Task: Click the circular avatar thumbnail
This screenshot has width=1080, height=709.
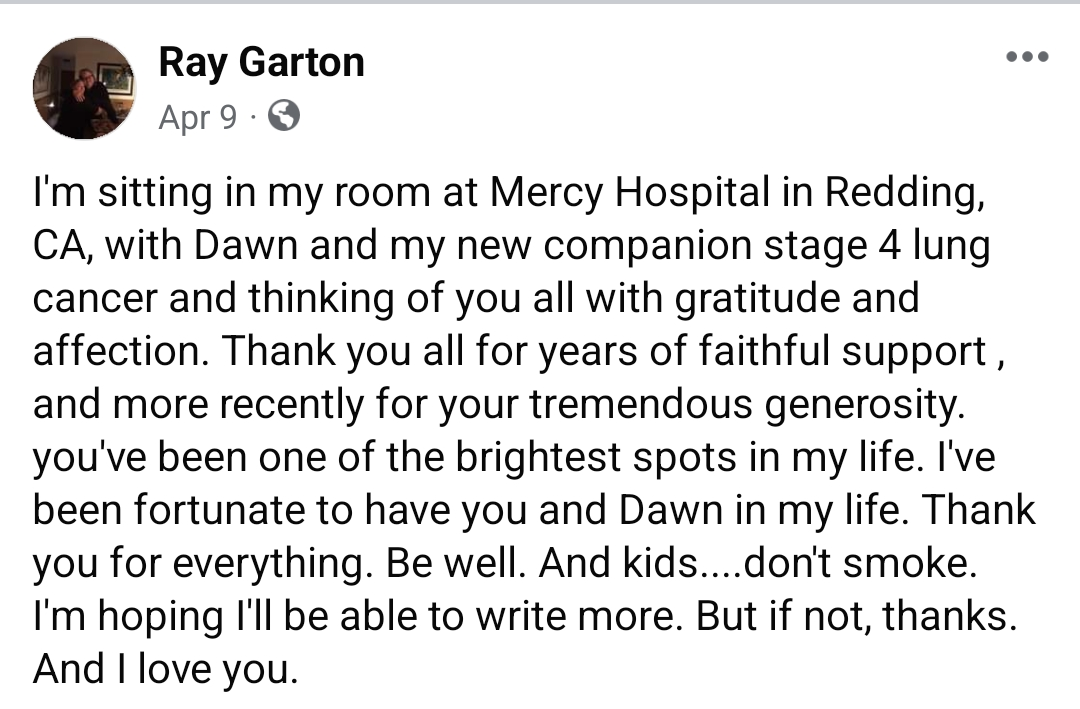Action: pos(85,87)
